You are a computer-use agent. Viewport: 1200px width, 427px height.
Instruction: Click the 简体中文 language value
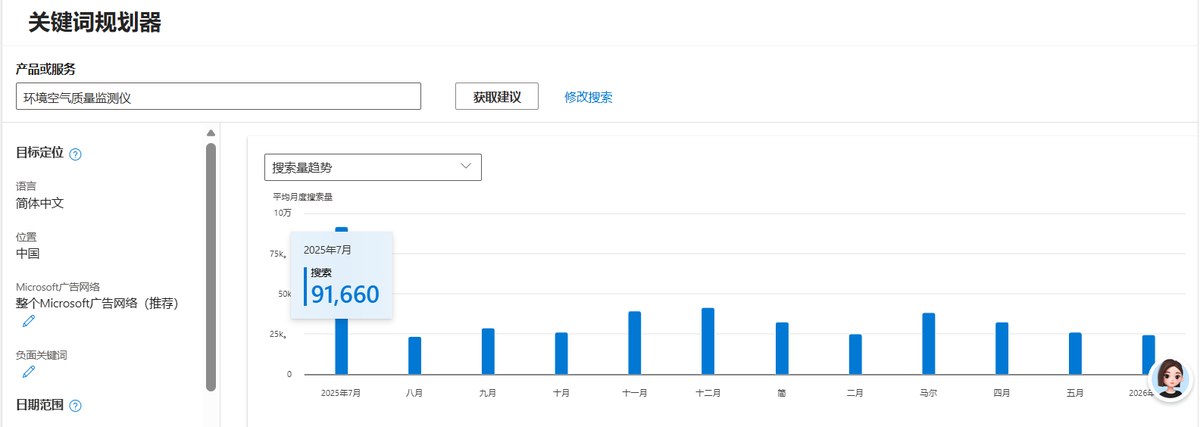tap(40, 203)
